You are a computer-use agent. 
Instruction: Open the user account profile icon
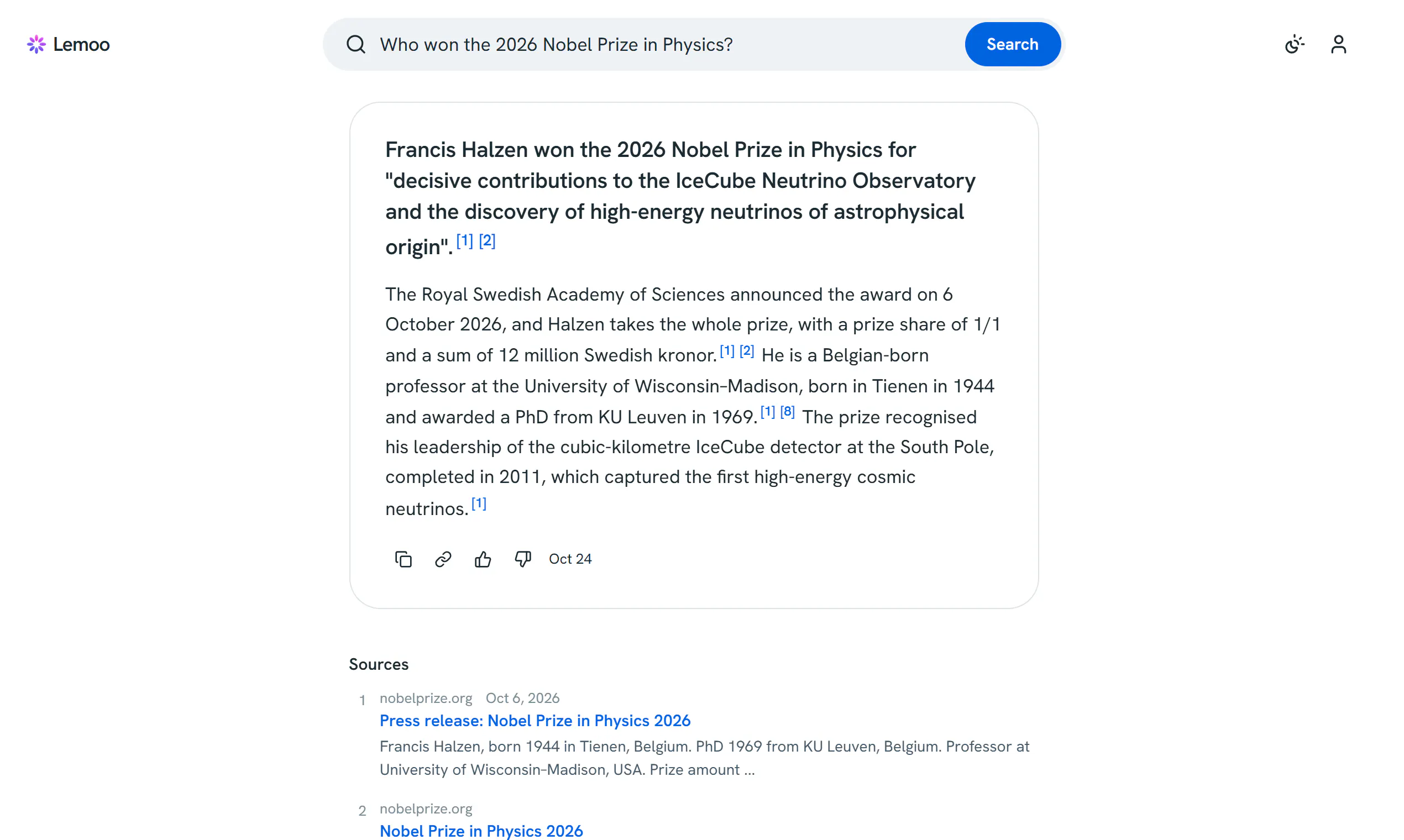tap(1338, 44)
